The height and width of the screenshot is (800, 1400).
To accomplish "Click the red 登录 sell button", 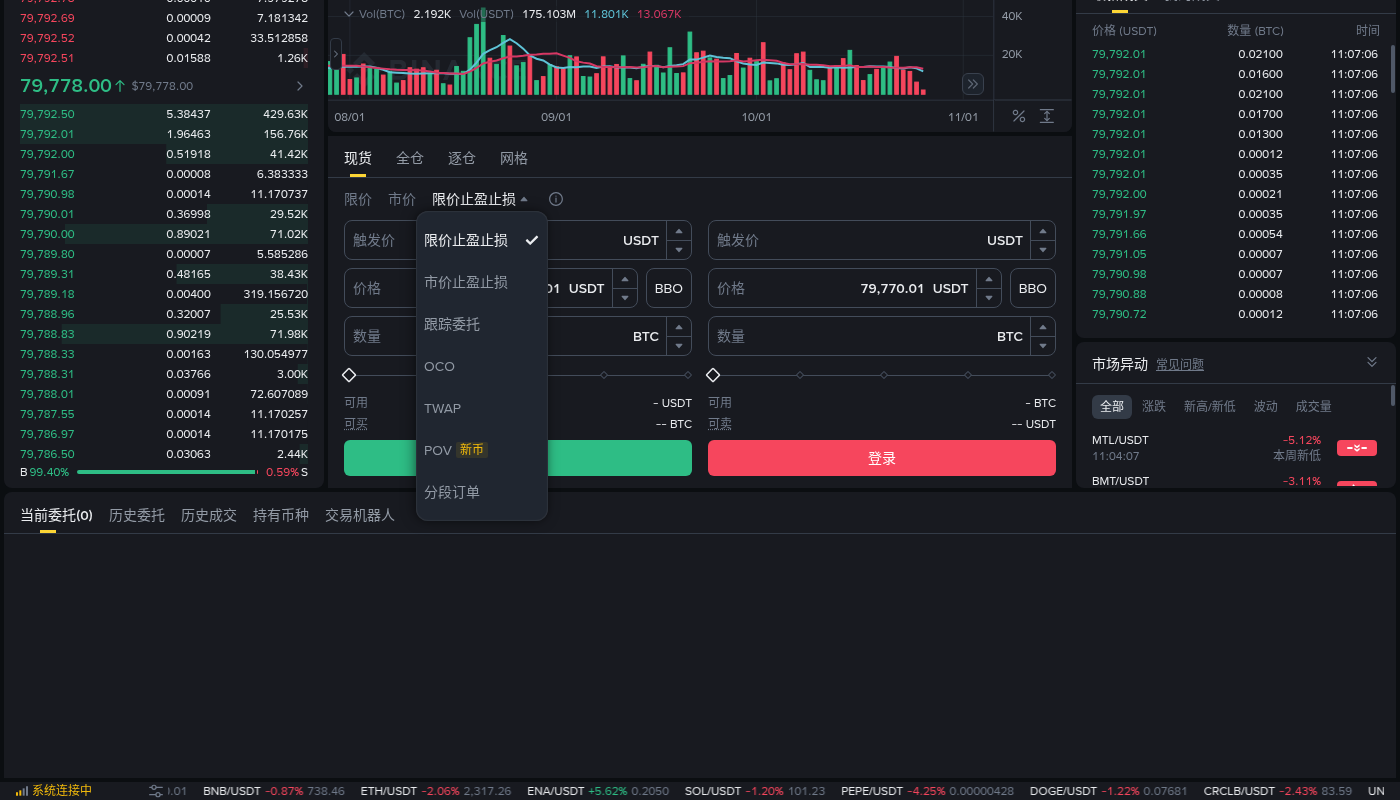I will [x=882, y=458].
